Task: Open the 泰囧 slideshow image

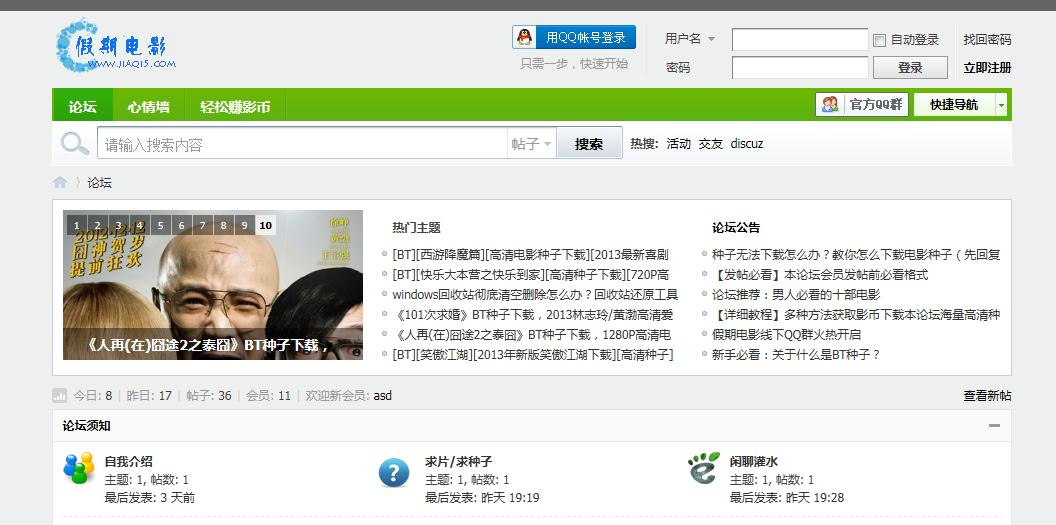Action: pyautogui.click(x=213, y=285)
